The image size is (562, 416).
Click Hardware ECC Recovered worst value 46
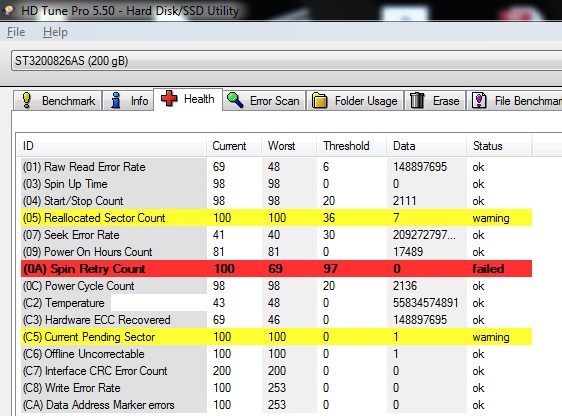274,320
